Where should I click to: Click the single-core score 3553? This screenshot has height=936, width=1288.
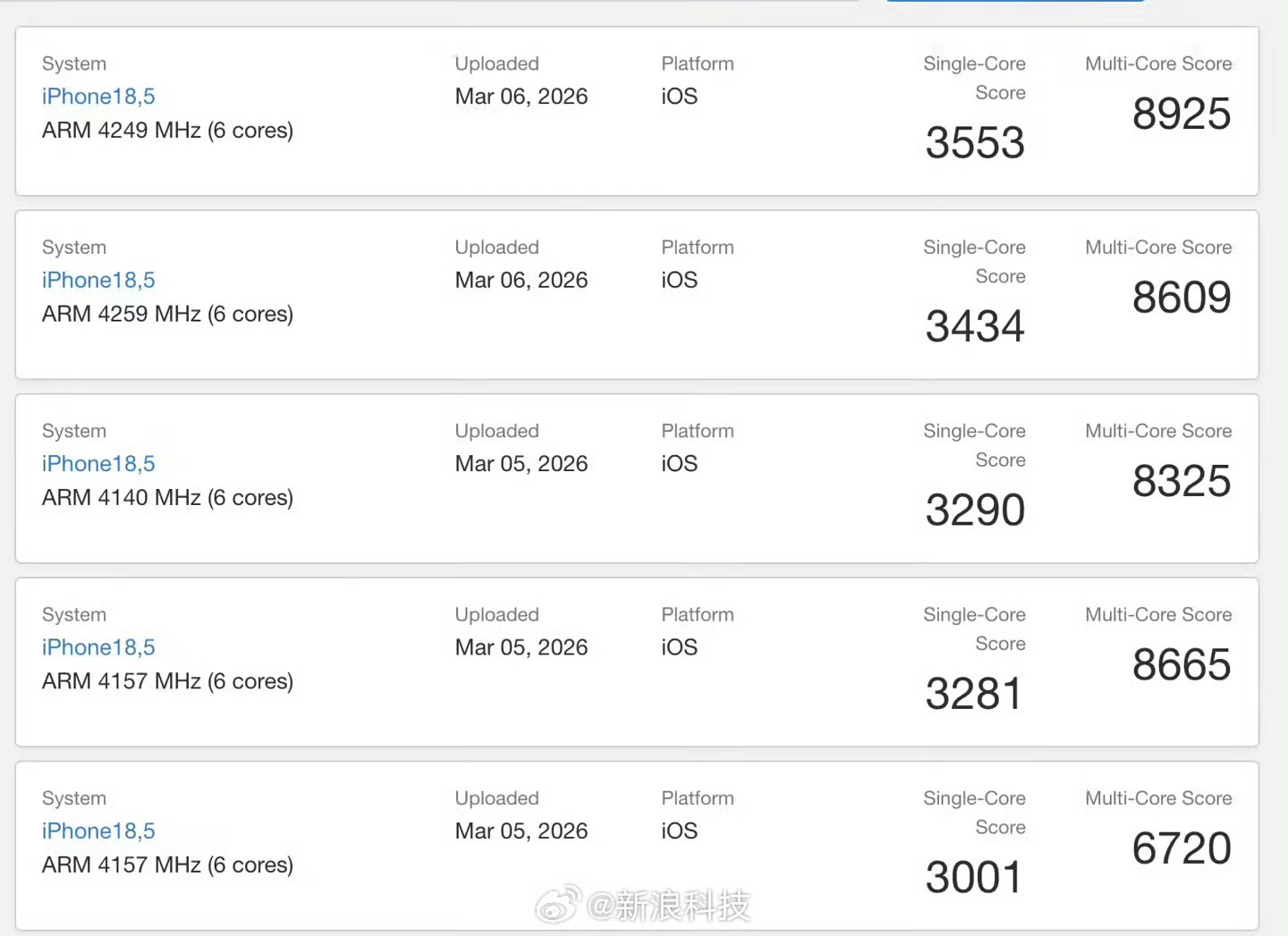(975, 143)
